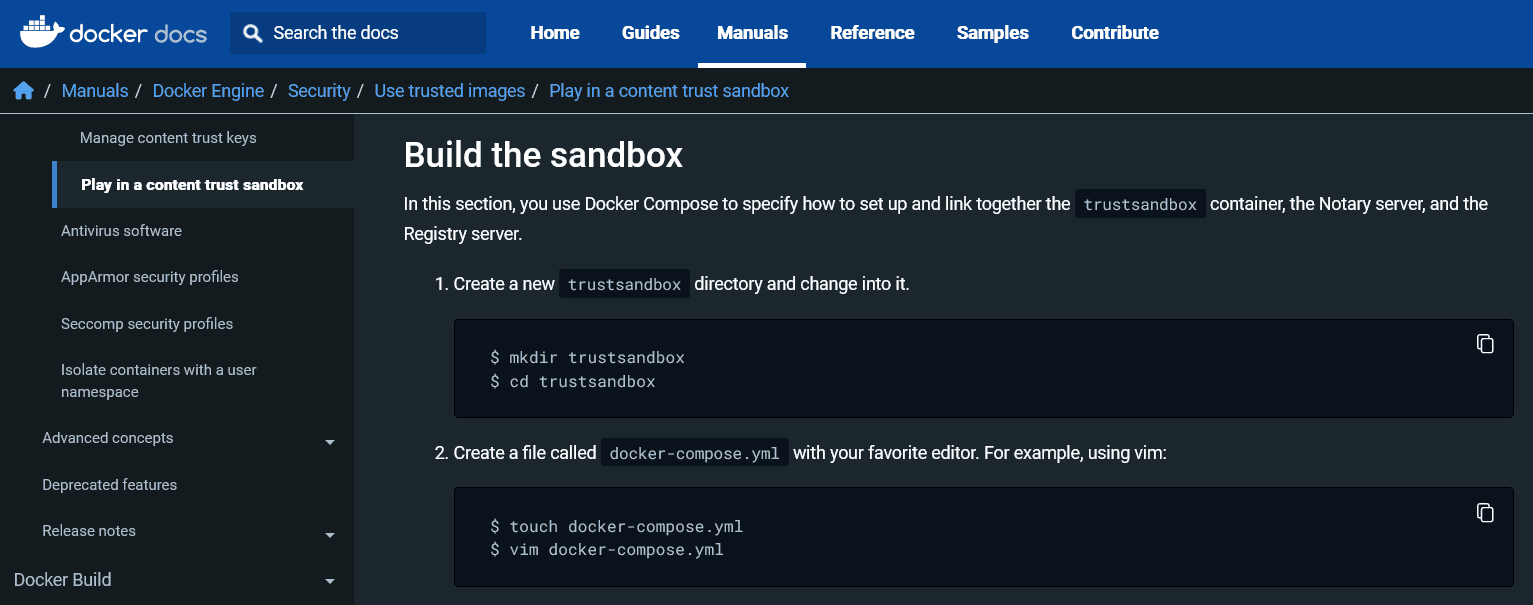Copy the docker-compose.yml commands code block
1533x605 pixels.
1485,512
